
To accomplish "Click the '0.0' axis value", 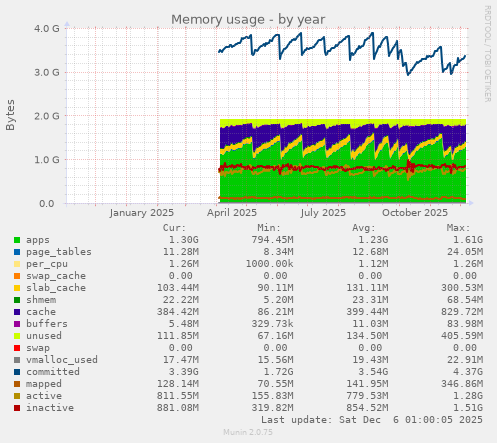I will 47,203.
